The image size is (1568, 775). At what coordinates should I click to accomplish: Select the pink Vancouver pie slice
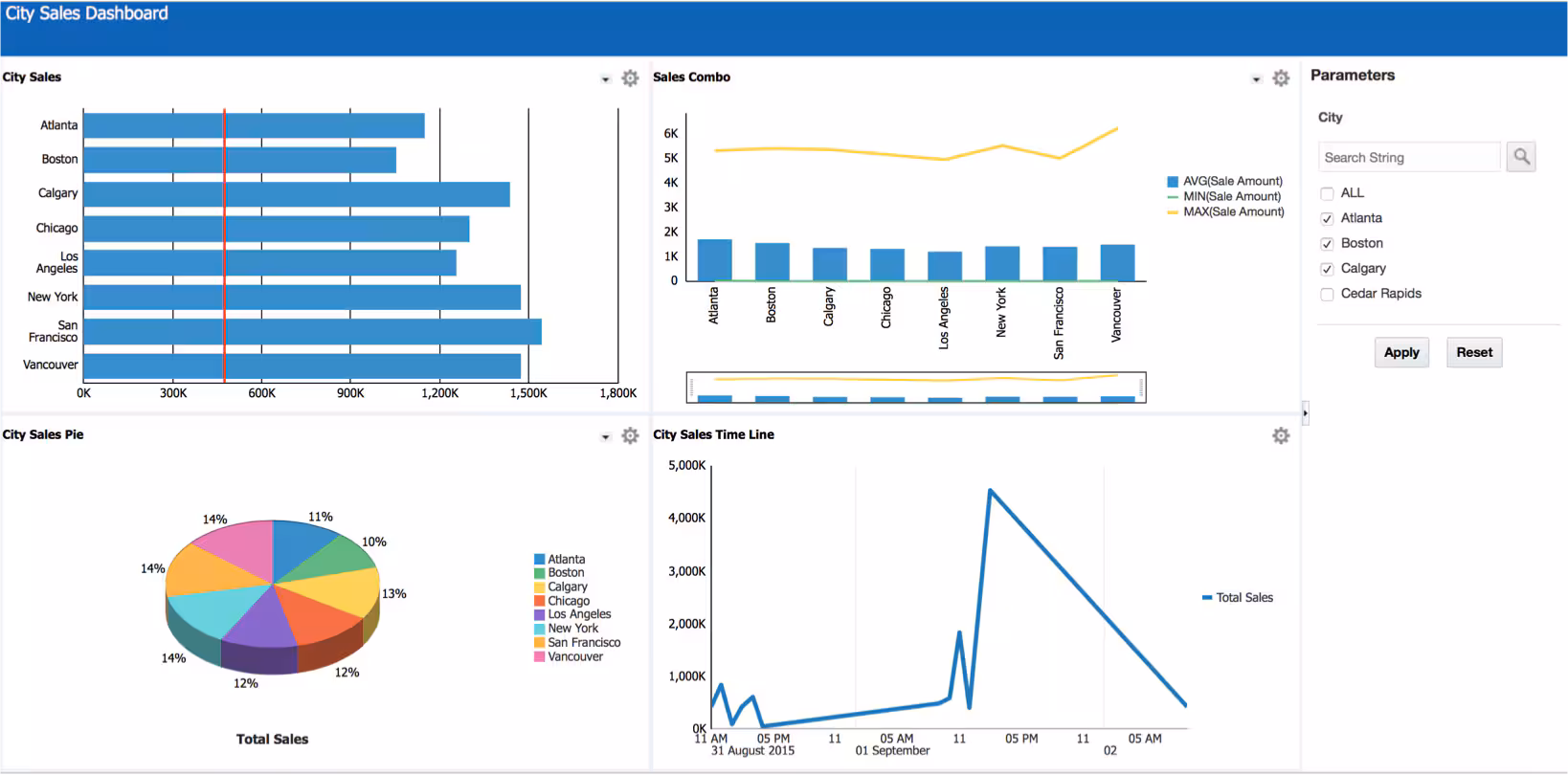(x=242, y=548)
